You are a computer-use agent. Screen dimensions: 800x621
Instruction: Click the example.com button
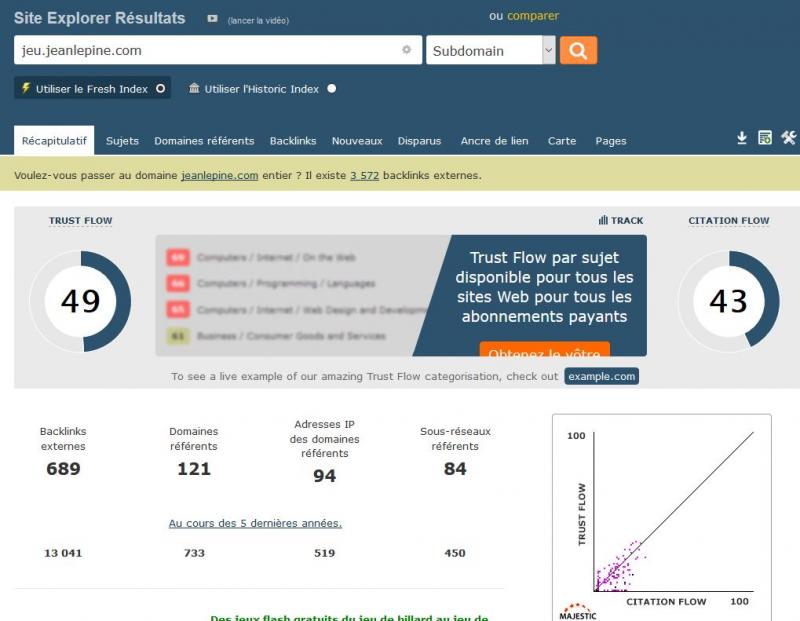tap(602, 376)
